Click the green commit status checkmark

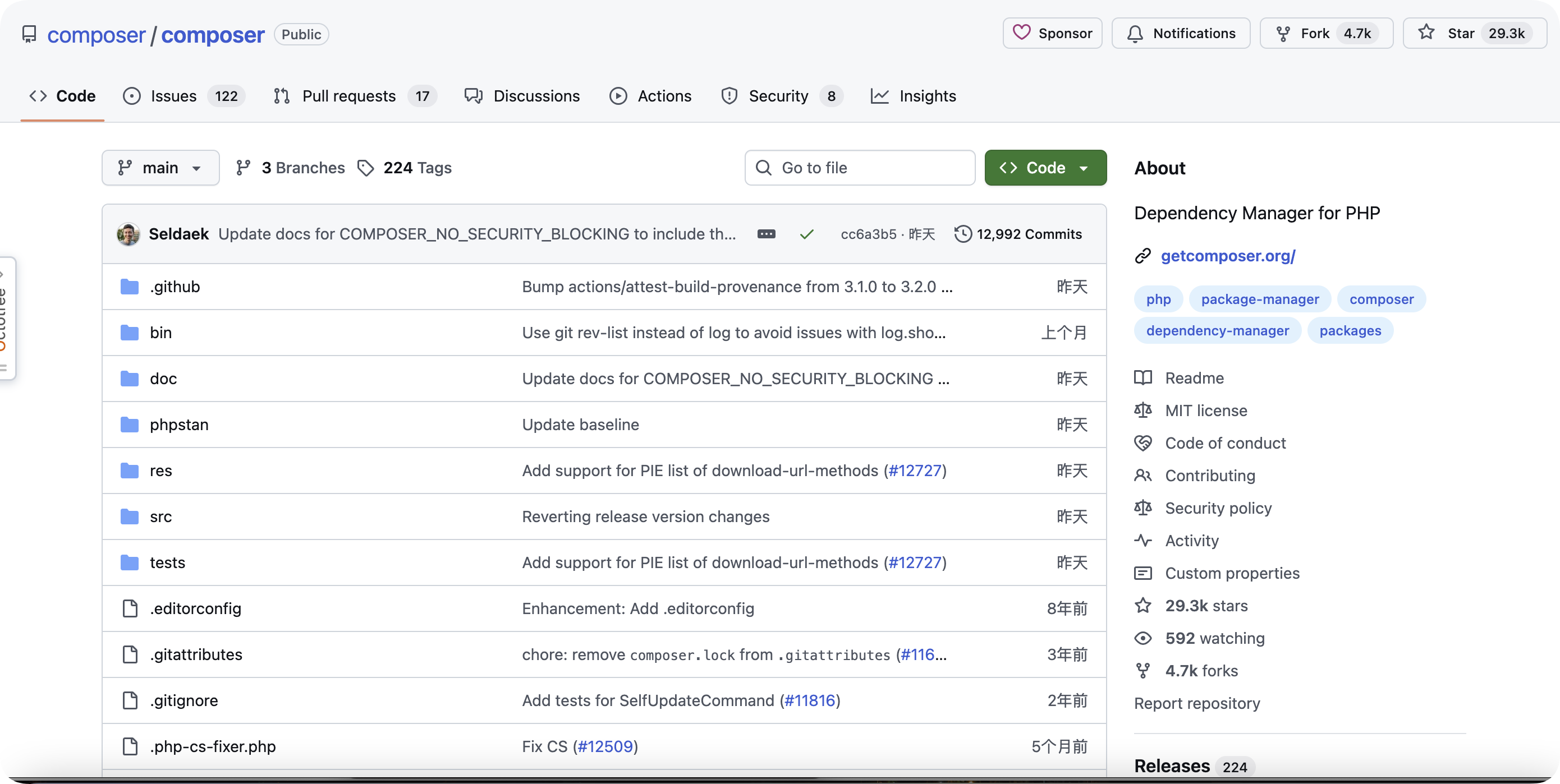point(806,234)
